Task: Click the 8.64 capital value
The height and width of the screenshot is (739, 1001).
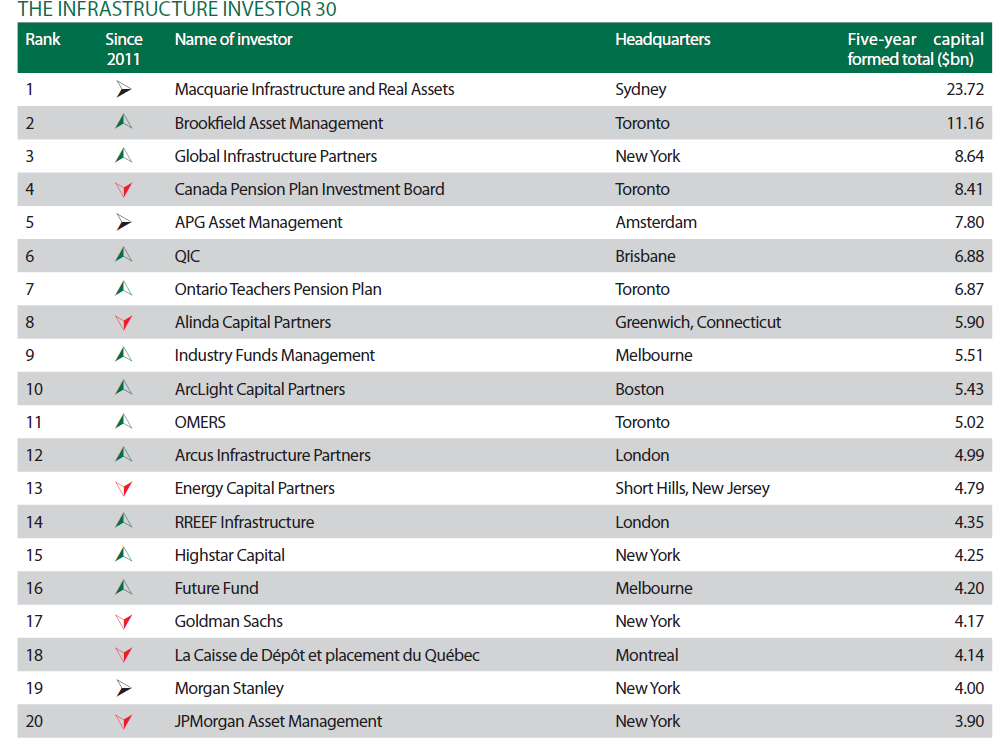Action: pos(969,156)
